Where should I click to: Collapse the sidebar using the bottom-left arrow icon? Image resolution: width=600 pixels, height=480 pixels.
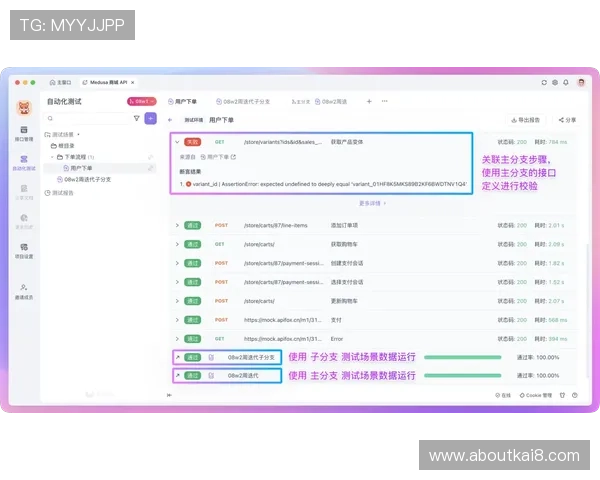point(169,395)
